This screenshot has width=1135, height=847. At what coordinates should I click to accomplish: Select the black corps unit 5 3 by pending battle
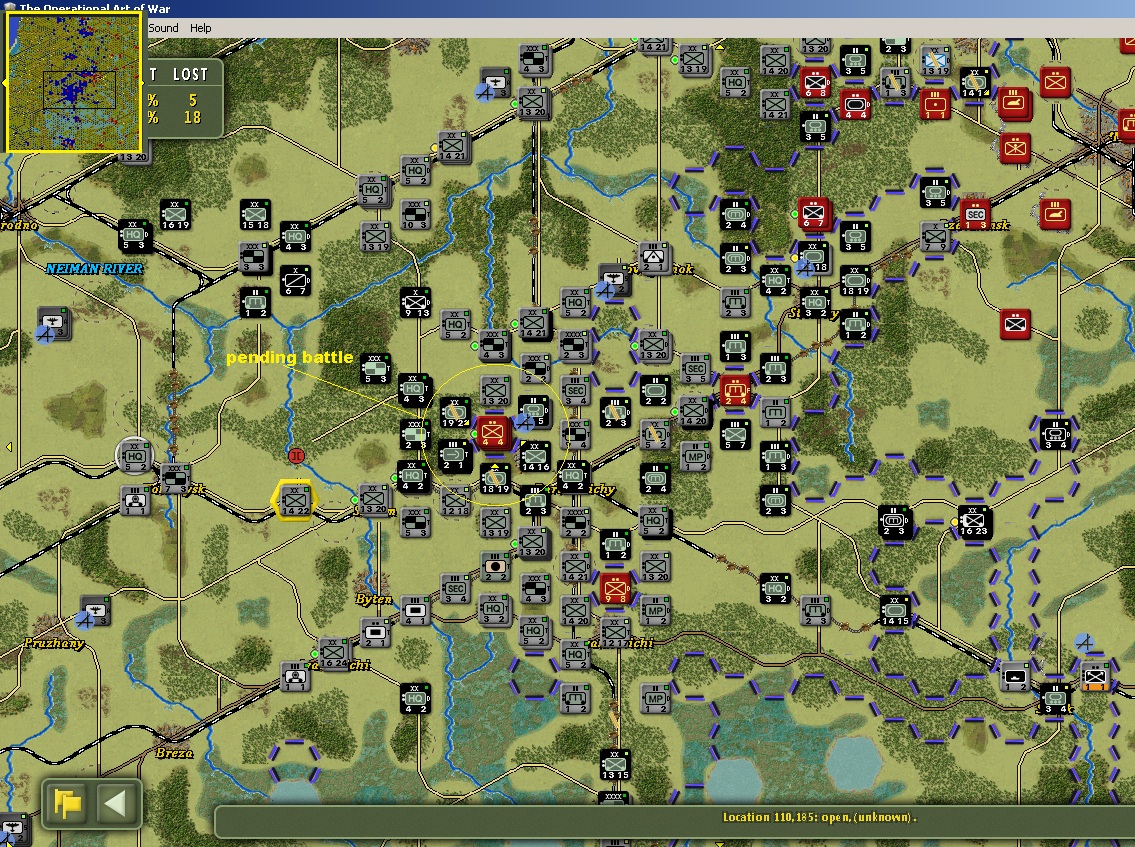pyautogui.click(x=375, y=368)
